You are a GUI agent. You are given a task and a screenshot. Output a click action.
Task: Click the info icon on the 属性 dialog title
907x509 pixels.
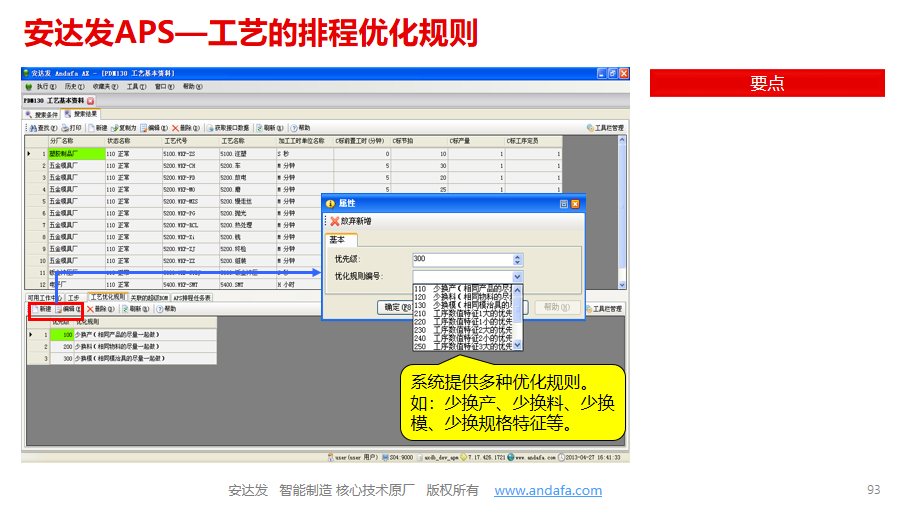coord(330,204)
